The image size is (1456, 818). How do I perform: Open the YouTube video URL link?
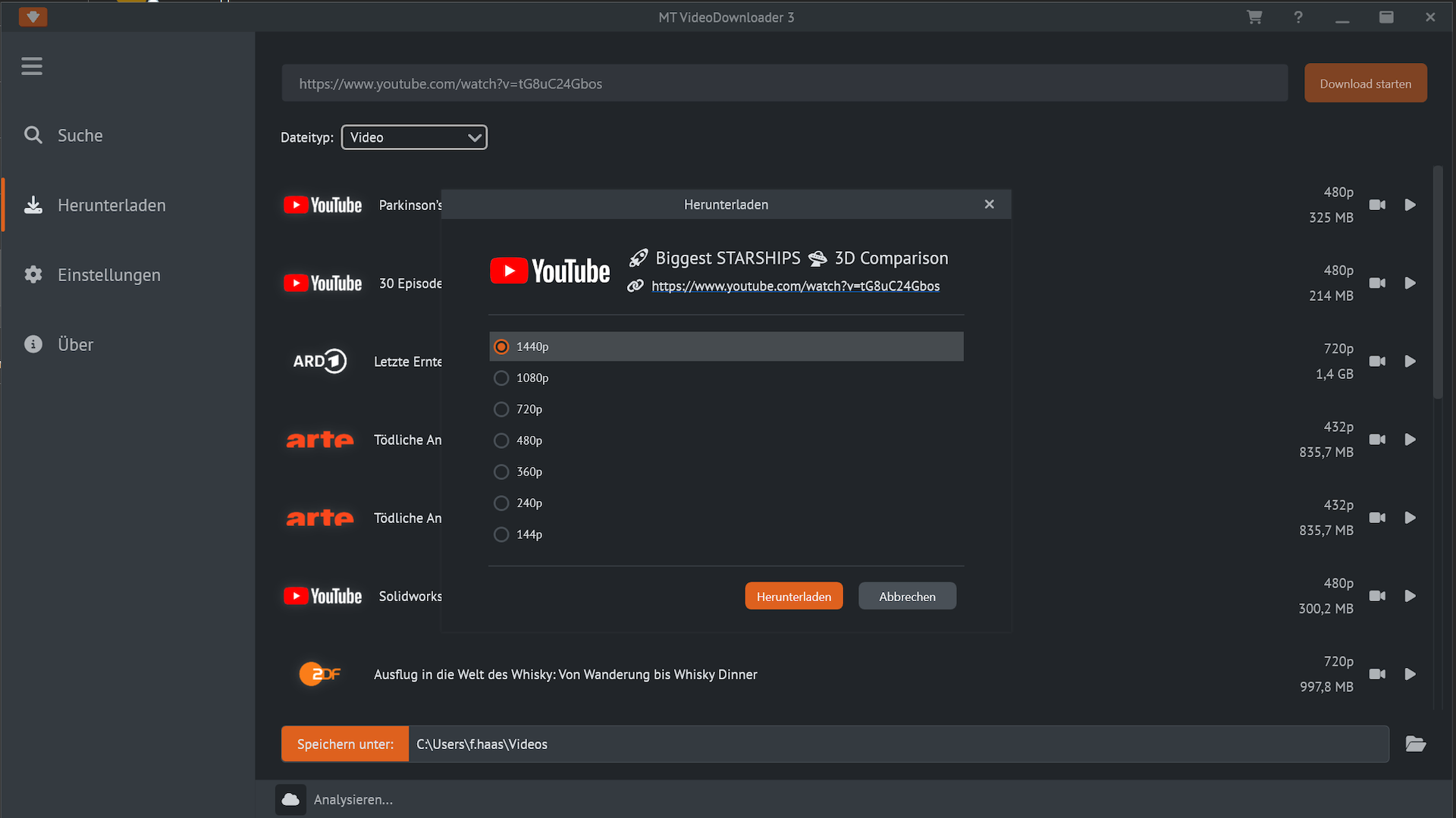(x=795, y=286)
